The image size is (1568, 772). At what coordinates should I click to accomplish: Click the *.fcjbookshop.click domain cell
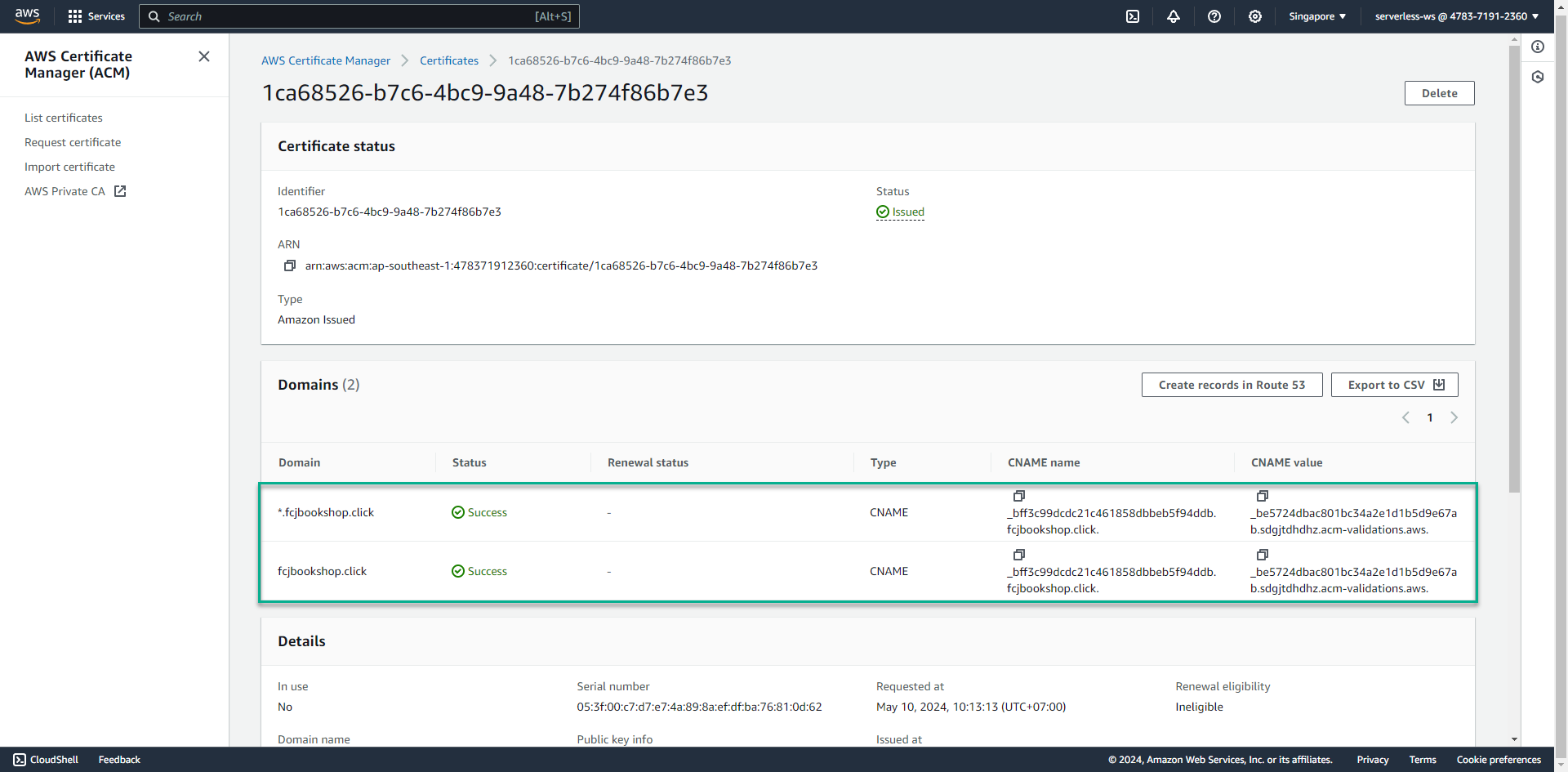[x=326, y=512]
